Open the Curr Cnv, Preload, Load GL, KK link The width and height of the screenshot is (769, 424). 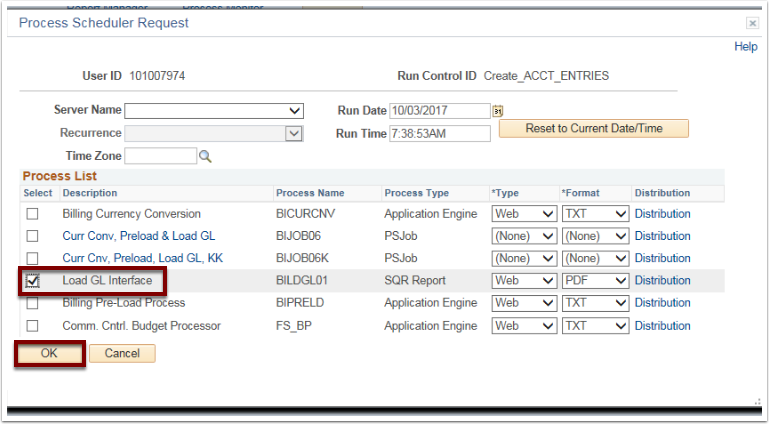(x=143, y=258)
